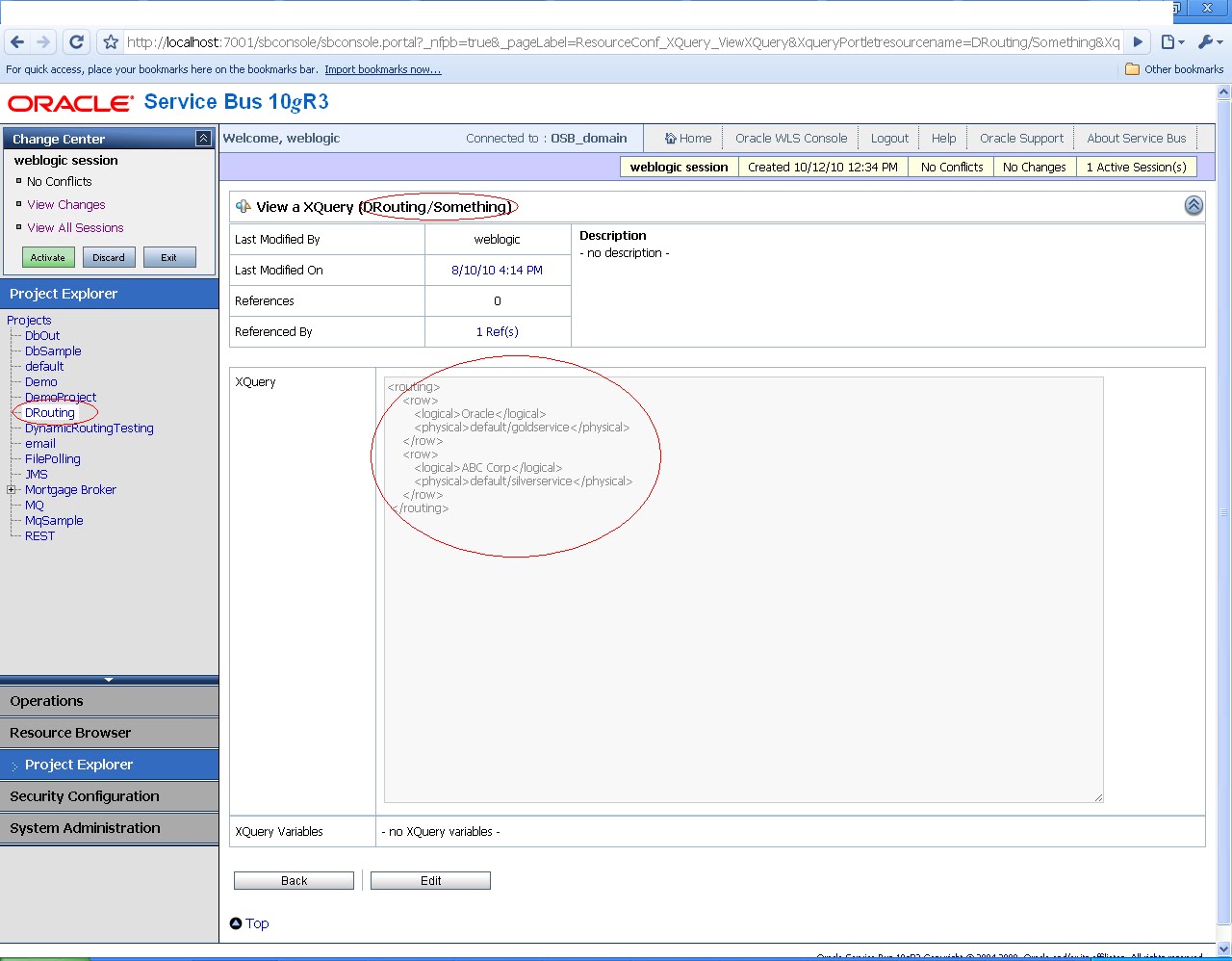Viewport: 1232px width, 961px height.
Task: Collapse the Change Center panel
Action: click(x=203, y=139)
